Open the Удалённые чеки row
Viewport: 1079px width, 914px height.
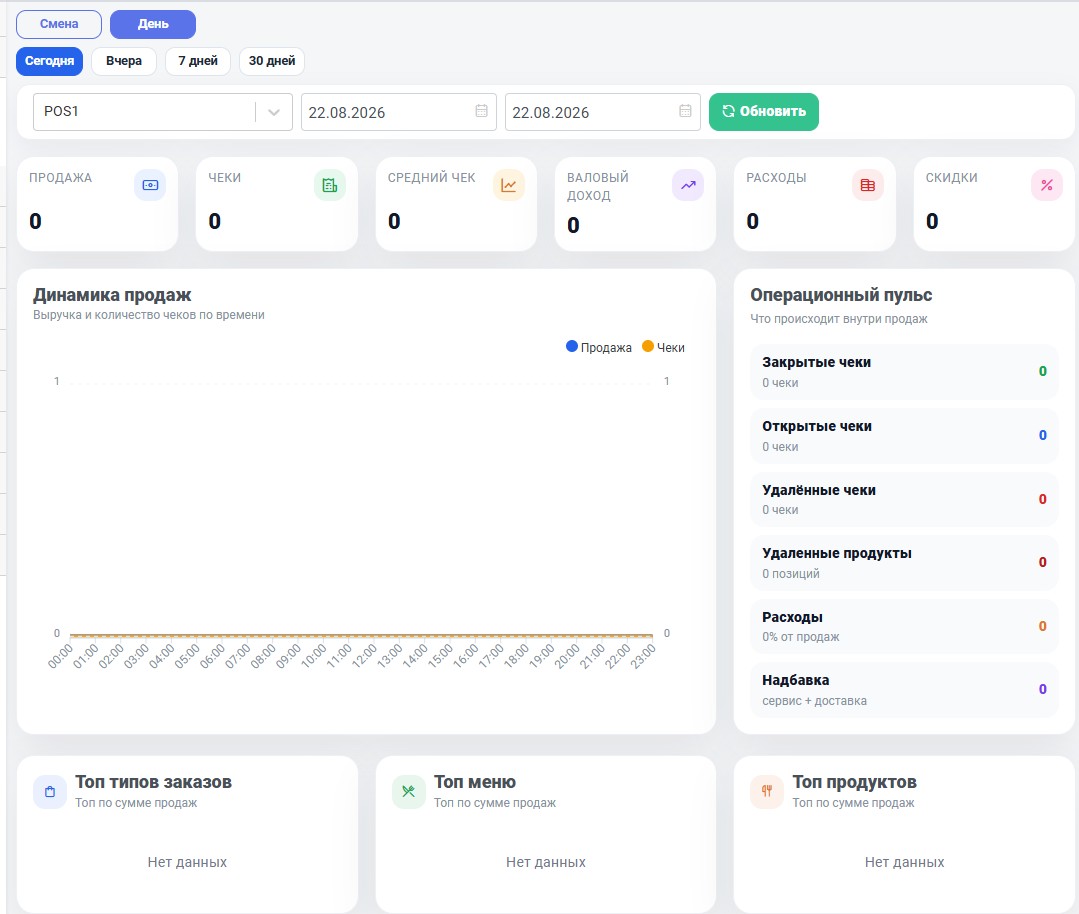[x=904, y=500]
